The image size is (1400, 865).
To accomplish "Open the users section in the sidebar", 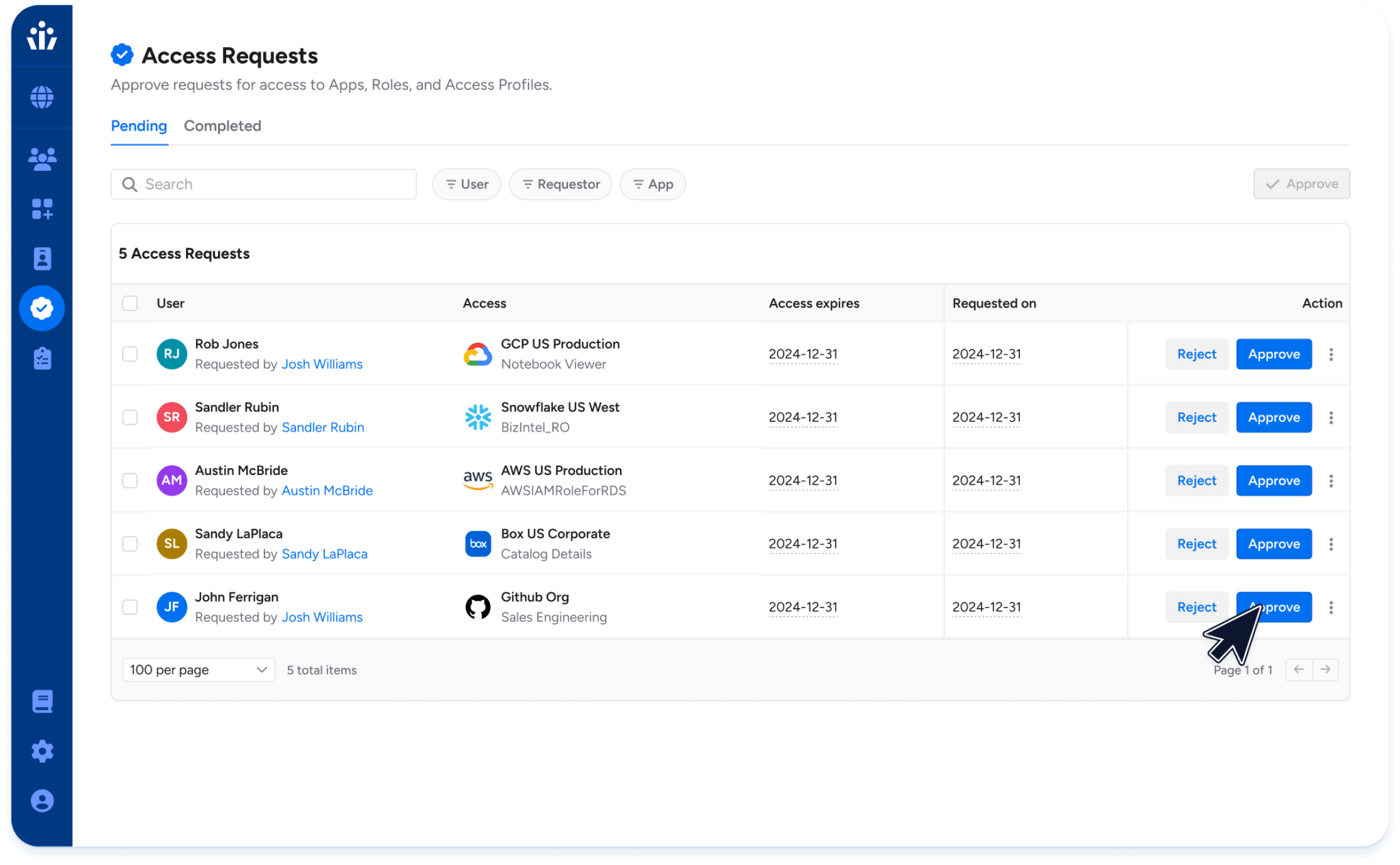I will tap(42, 159).
